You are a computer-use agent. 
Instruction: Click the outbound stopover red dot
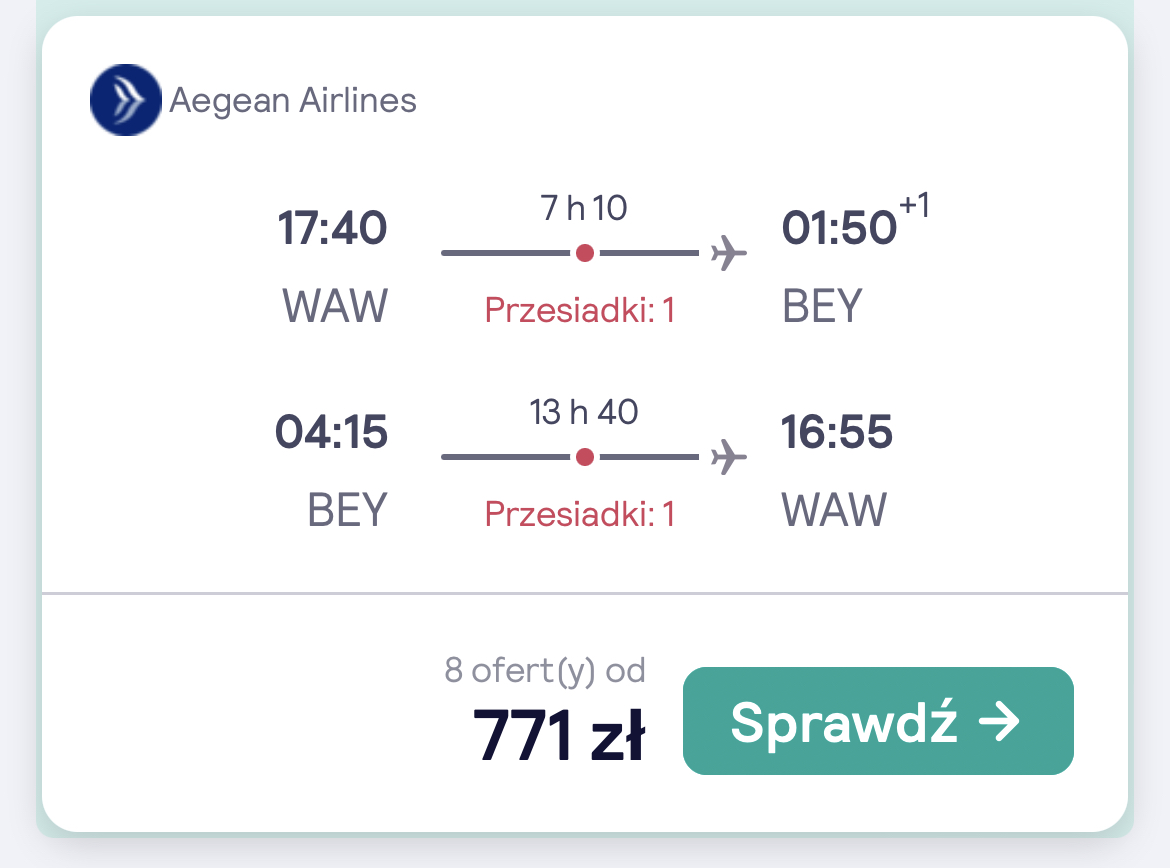[585, 253]
